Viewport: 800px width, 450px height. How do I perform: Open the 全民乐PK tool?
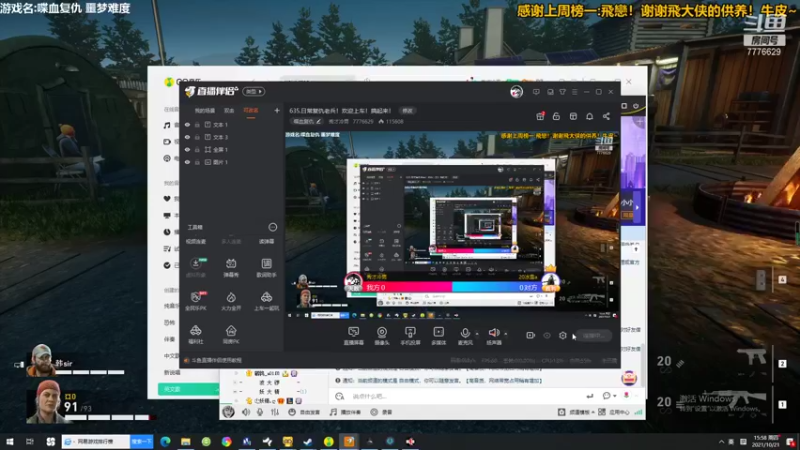click(196, 301)
